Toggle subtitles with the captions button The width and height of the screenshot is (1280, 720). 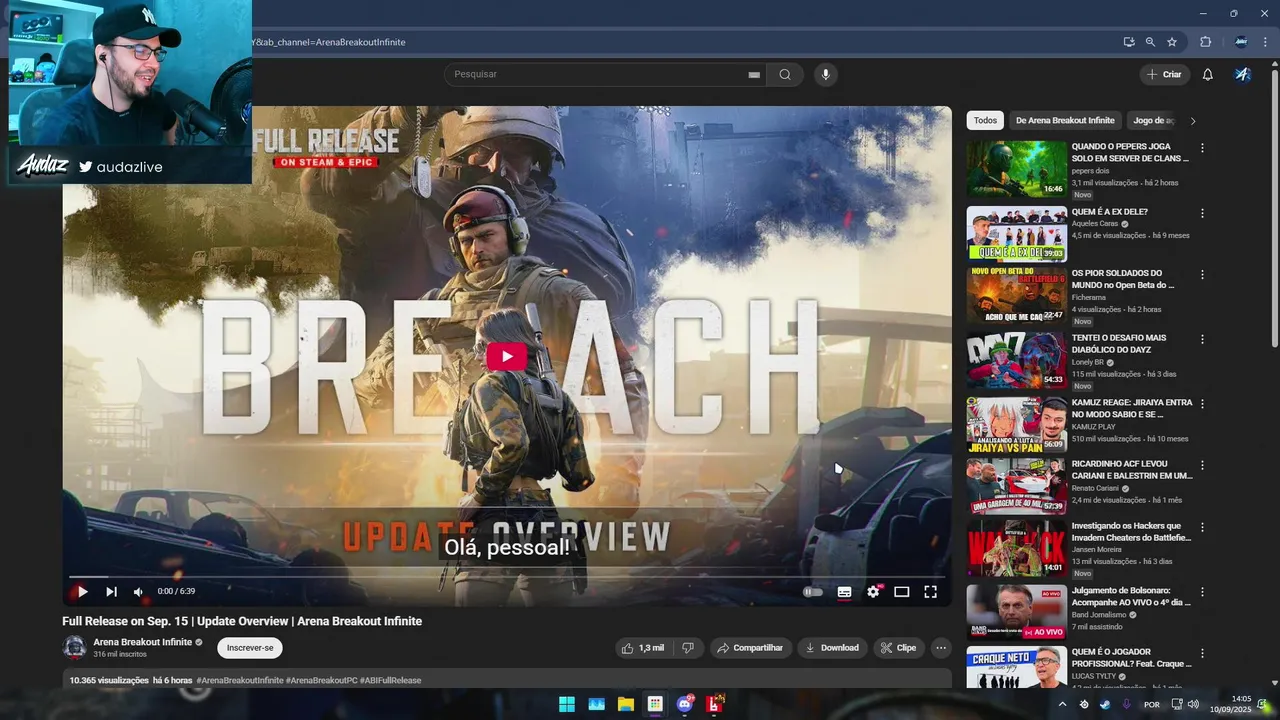pos(844,592)
